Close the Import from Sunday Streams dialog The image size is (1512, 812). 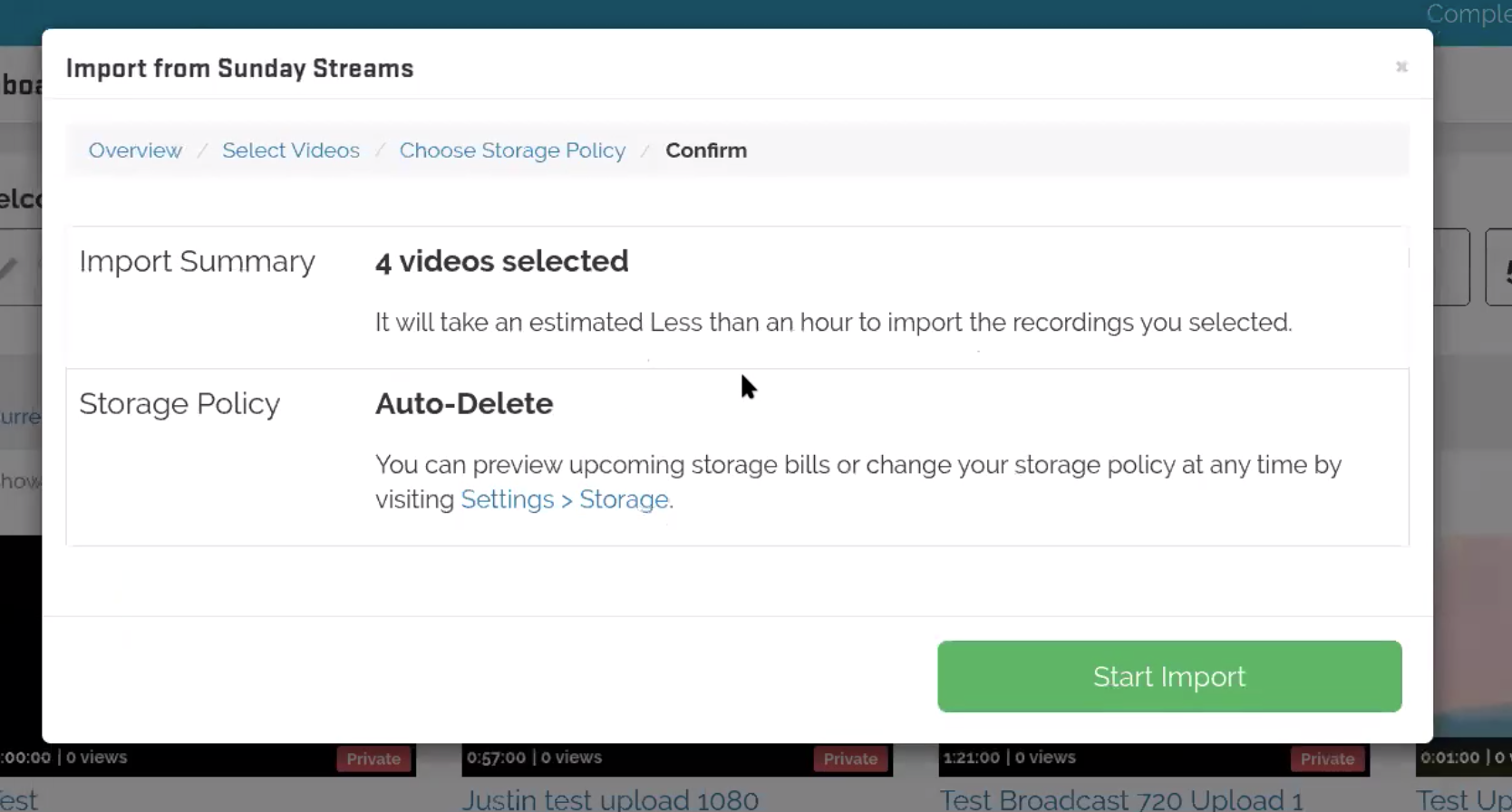point(1401,67)
